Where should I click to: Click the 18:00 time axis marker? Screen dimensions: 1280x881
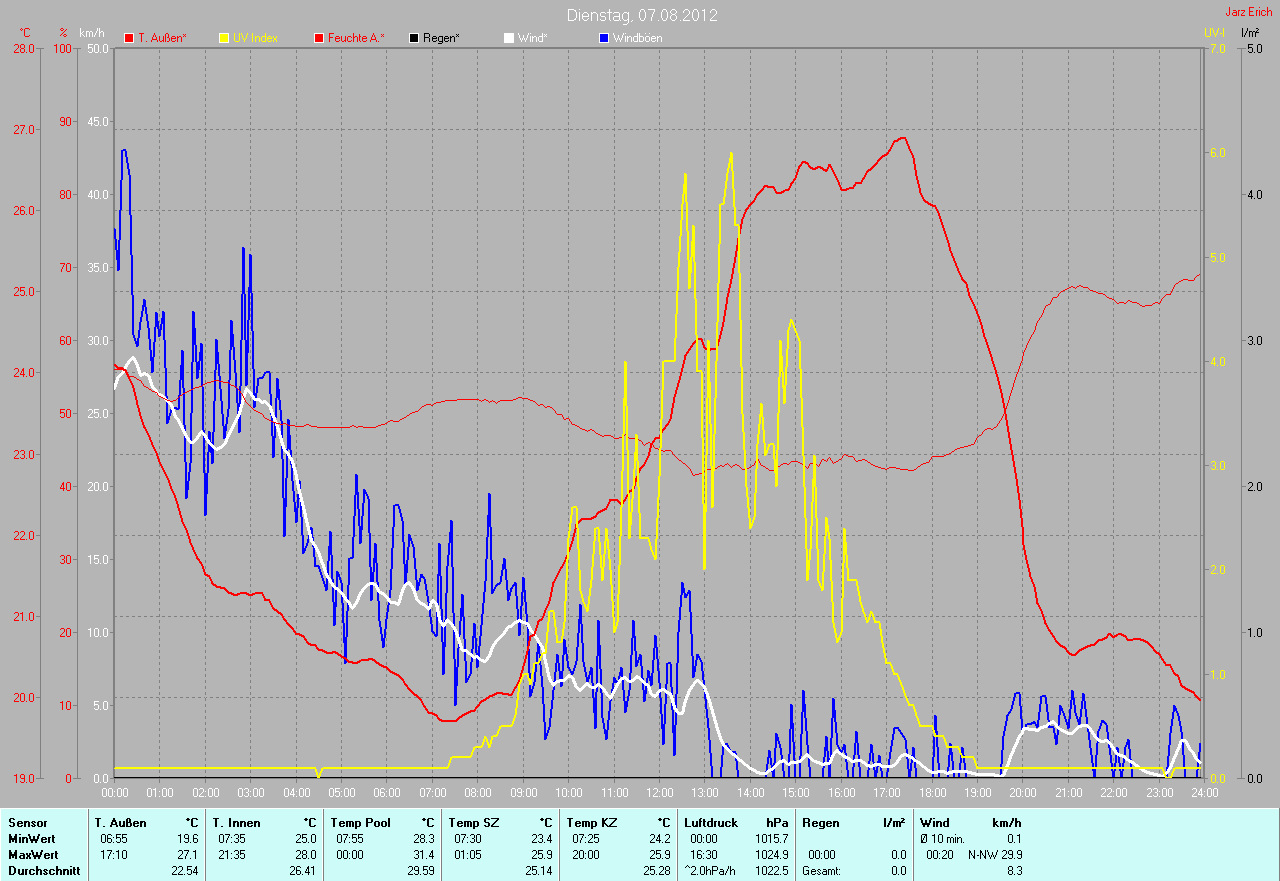point(932,793)
